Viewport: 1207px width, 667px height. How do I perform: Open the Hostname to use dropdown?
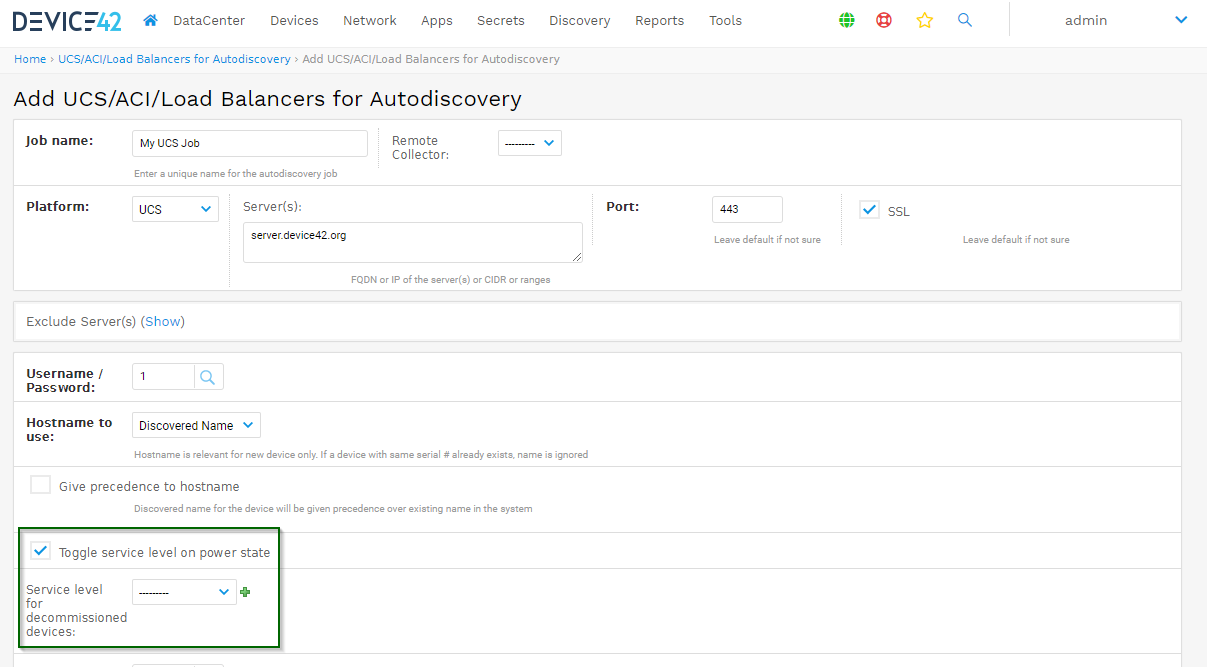point(196,425)
